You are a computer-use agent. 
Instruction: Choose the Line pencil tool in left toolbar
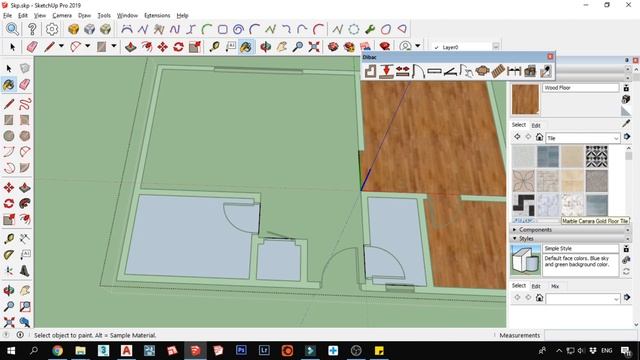pos(9,104)
